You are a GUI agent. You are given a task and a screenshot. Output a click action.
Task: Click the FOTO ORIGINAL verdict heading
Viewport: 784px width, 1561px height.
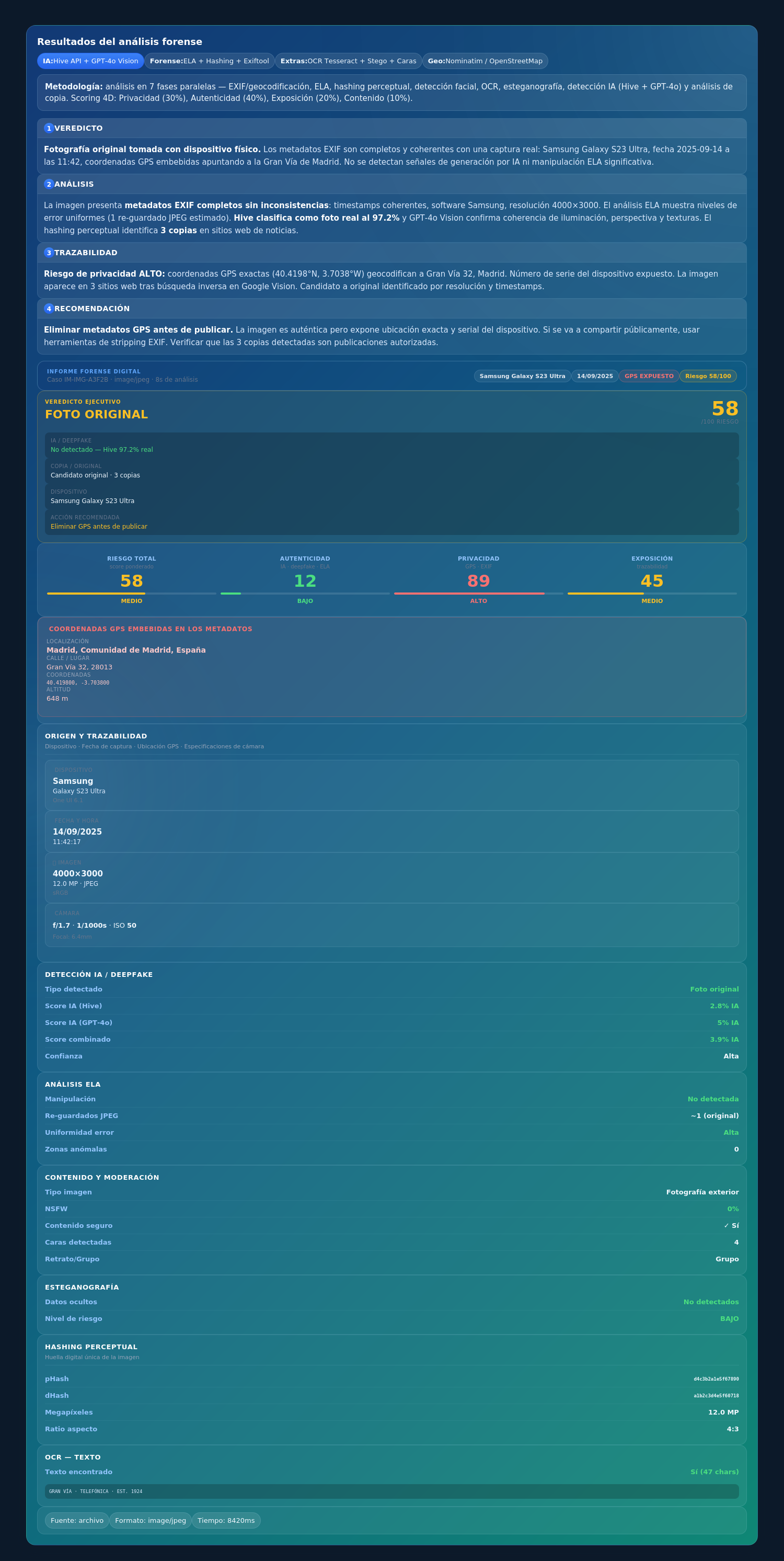click(x=96, y=415)
